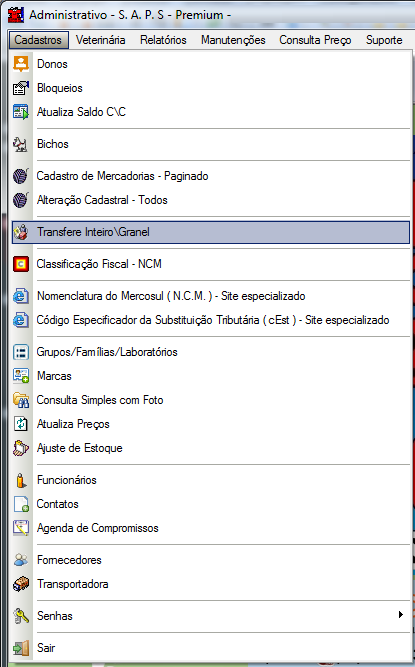Open Código Especificador cEst site entry
Viewport: 415px width, 667px height.
[211, 320]
